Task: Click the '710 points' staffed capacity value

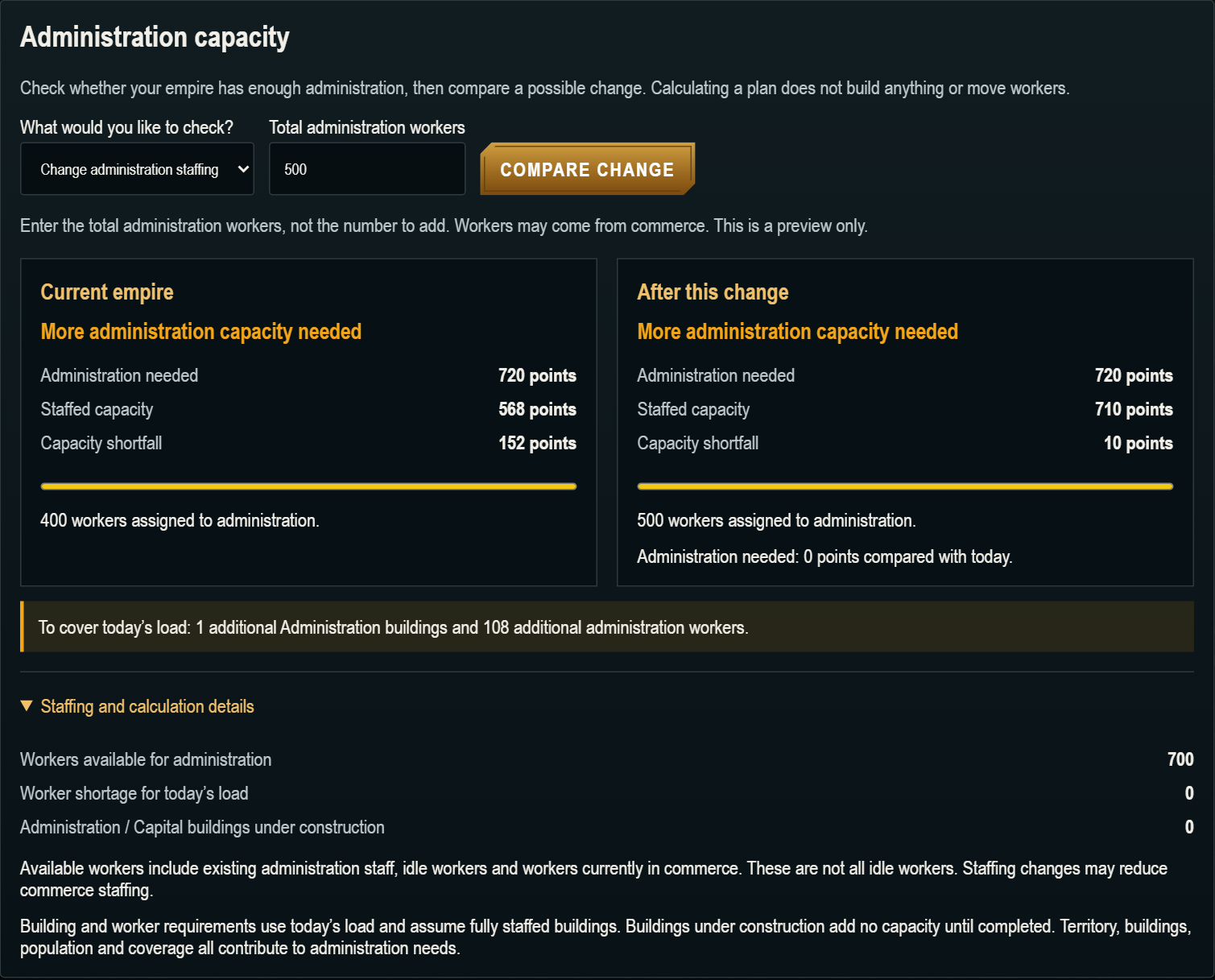Action: [x=1134, y=409]
